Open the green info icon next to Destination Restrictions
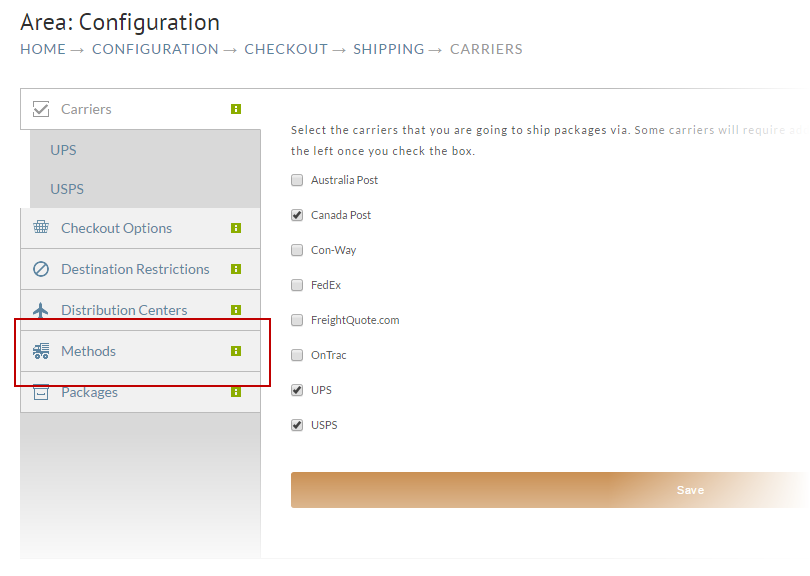 coord(236,269)
